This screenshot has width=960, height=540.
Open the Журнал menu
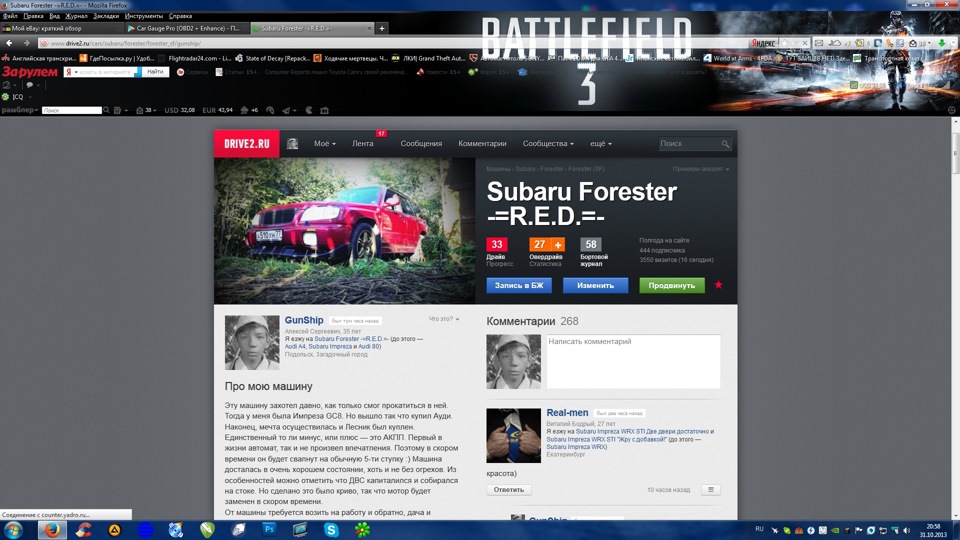[76, 16]
